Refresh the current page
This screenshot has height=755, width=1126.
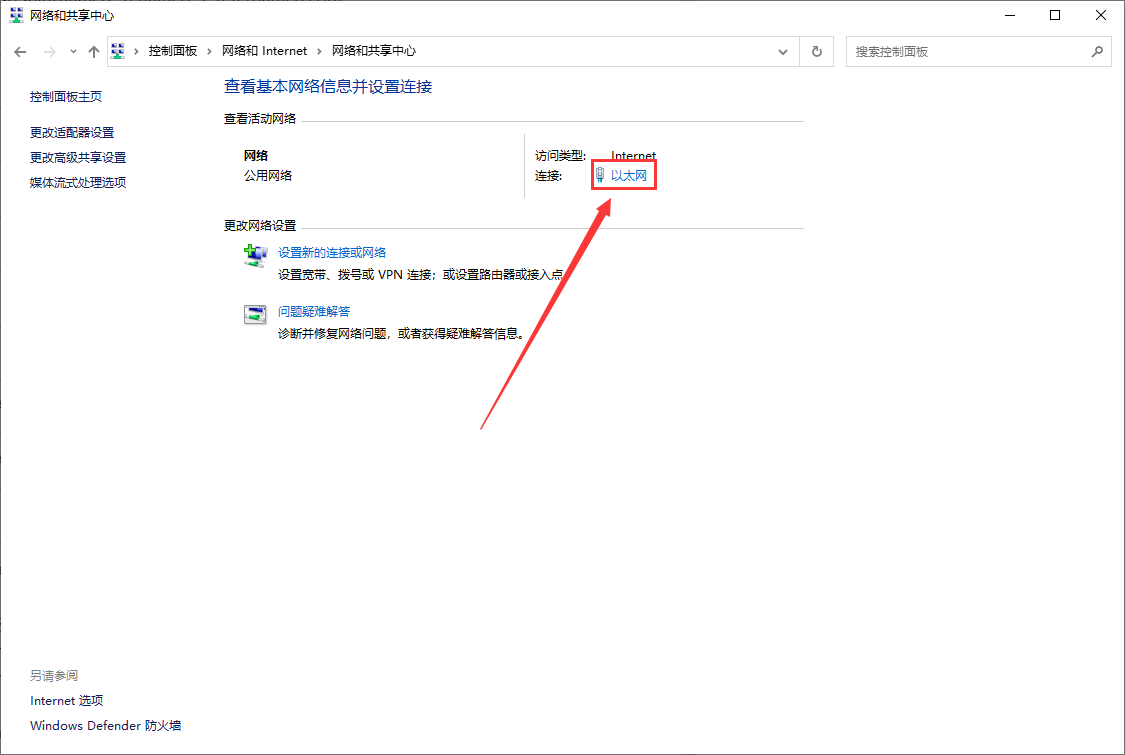pyautogui.click(x=816, y=52)
